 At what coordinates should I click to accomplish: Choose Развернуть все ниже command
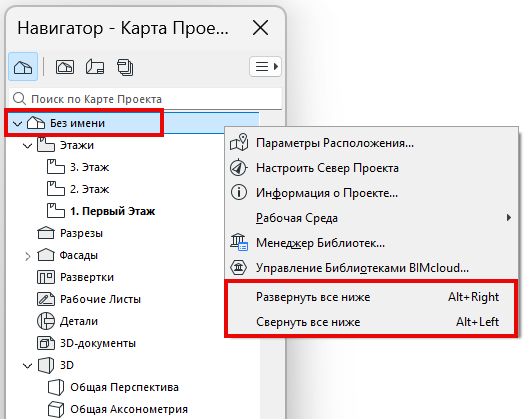pyautogui.click(x=371, y=297)
